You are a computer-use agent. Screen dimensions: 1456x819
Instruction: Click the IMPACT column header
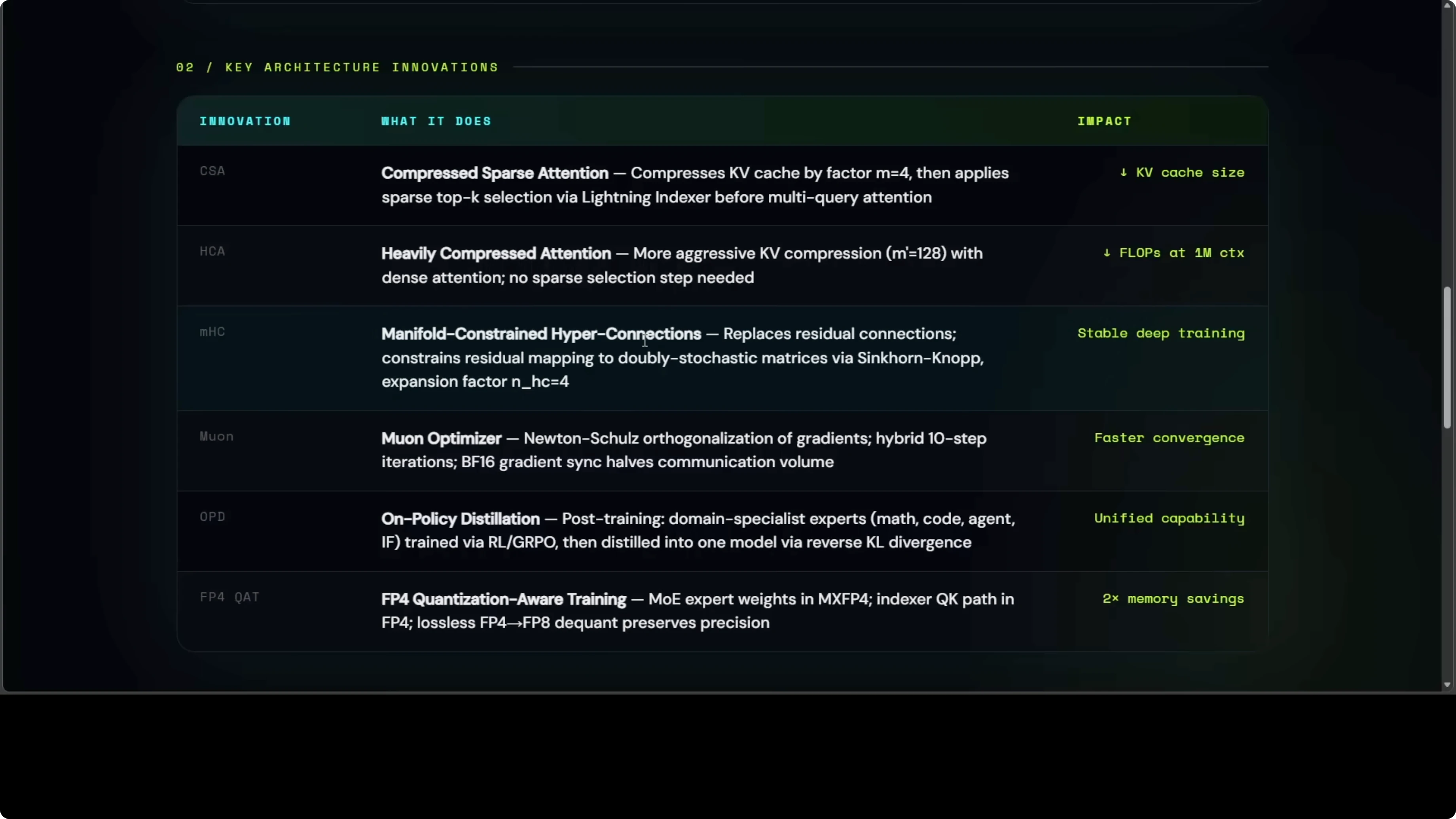point(1104,121)
